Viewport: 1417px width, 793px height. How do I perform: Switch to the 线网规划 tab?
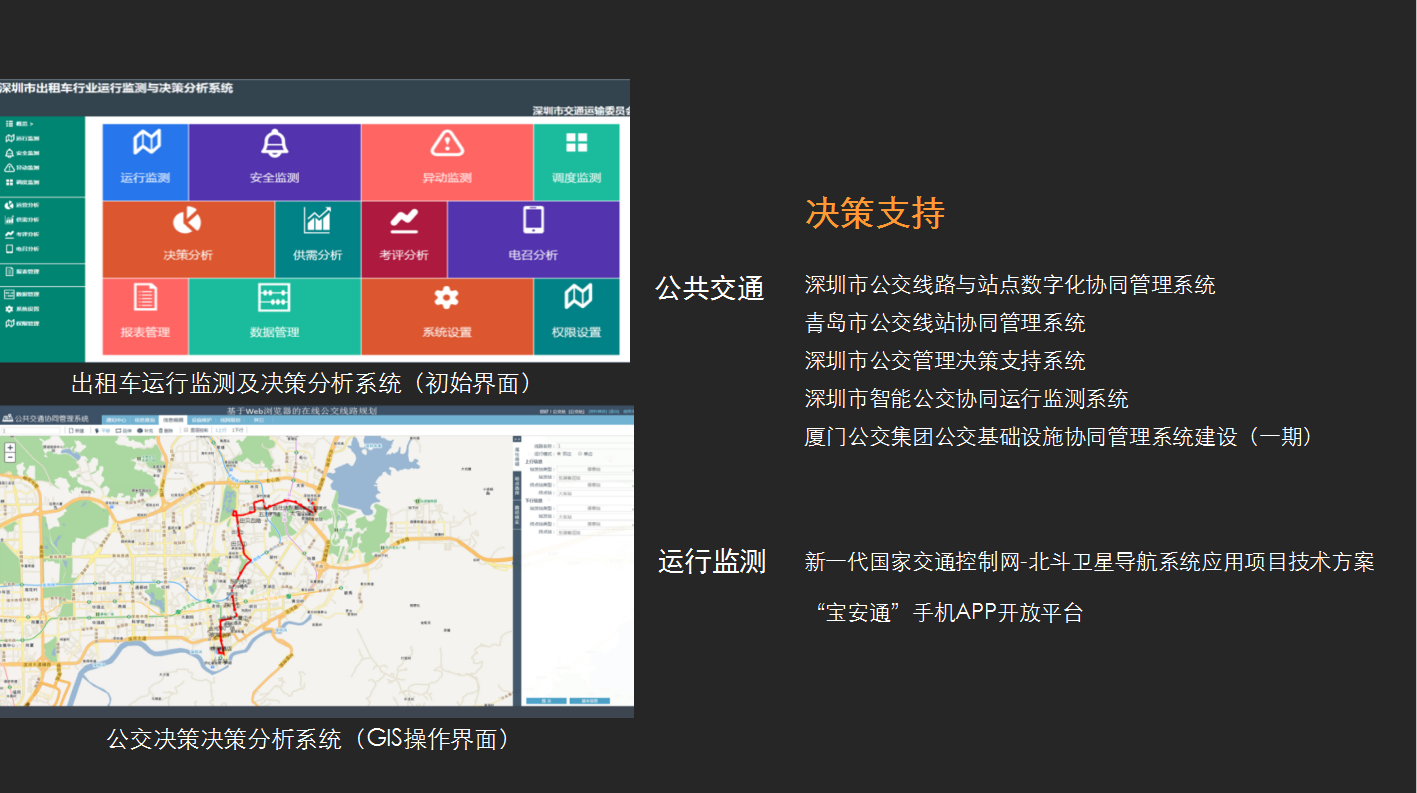[x=230, y=420]
